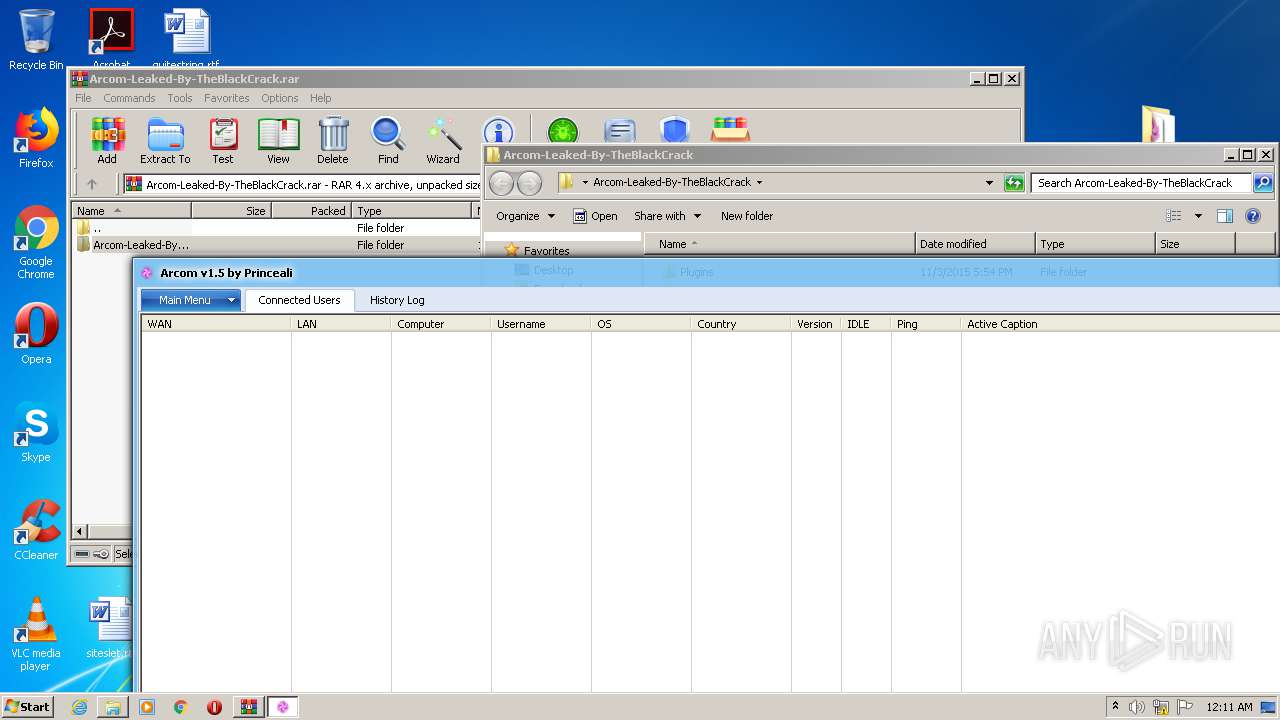1280x720 pixels.
Task: Click the Extract To toolbar icon
Action: pyautogui.click(x=165, y=140)
